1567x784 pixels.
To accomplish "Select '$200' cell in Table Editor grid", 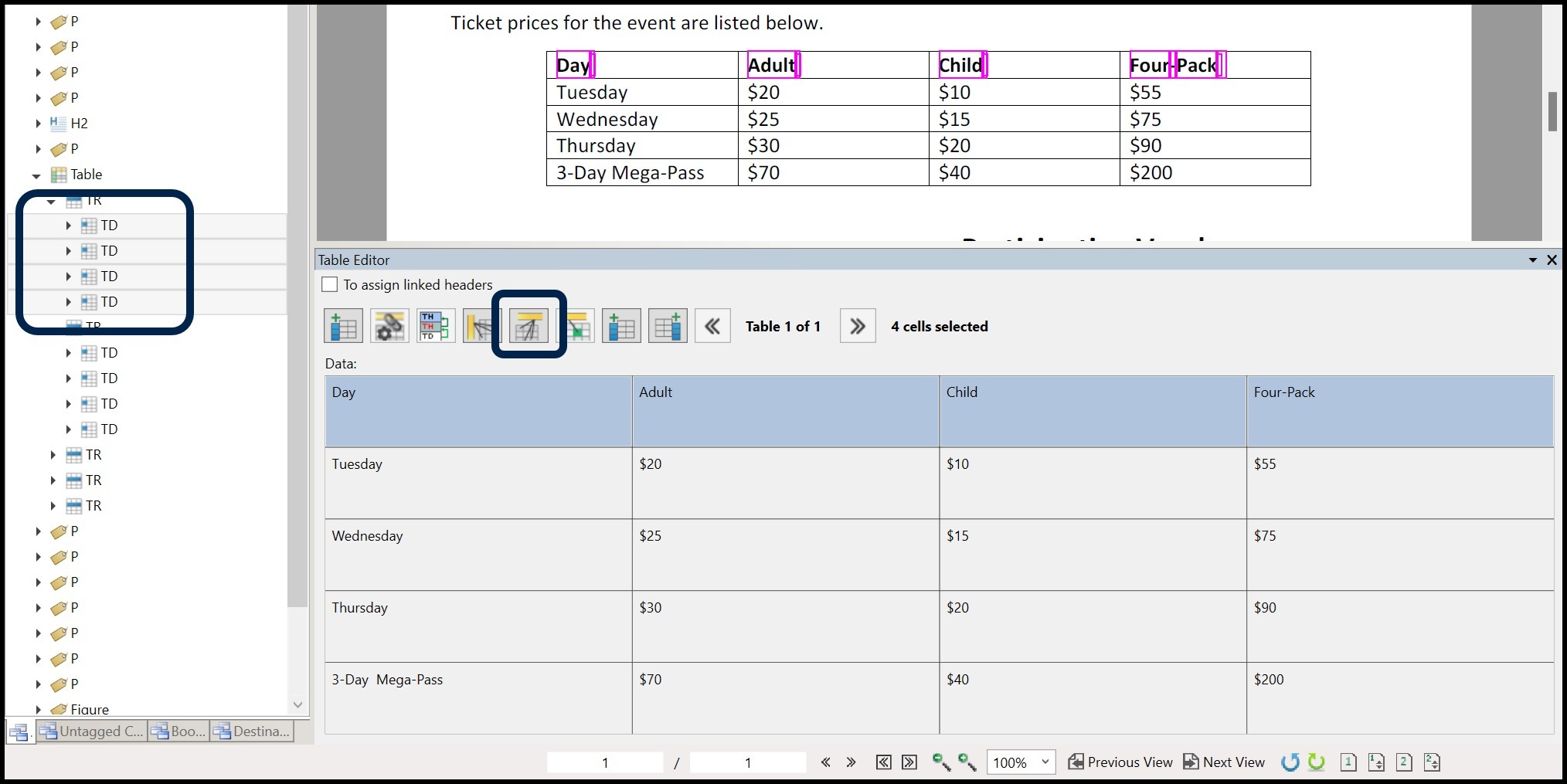I will click(x=1399, y=698).
